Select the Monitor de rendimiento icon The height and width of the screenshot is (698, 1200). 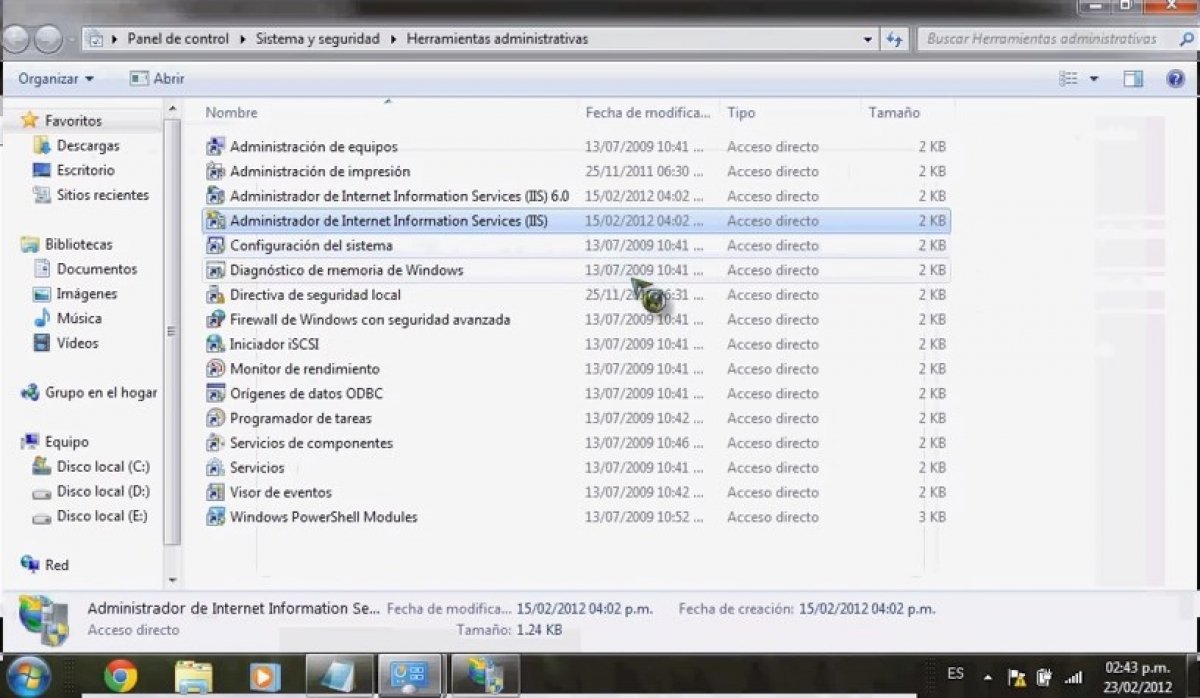pyautogui.click(x=215, y=369)
